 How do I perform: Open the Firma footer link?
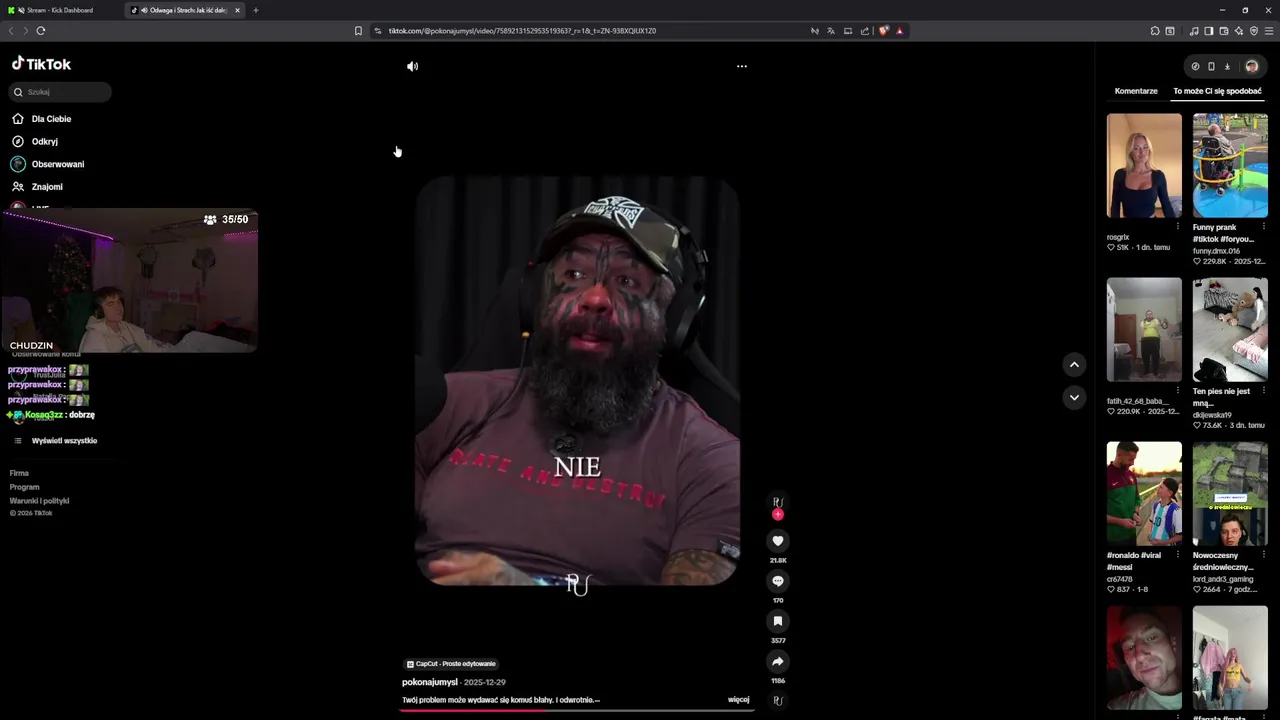19,473
